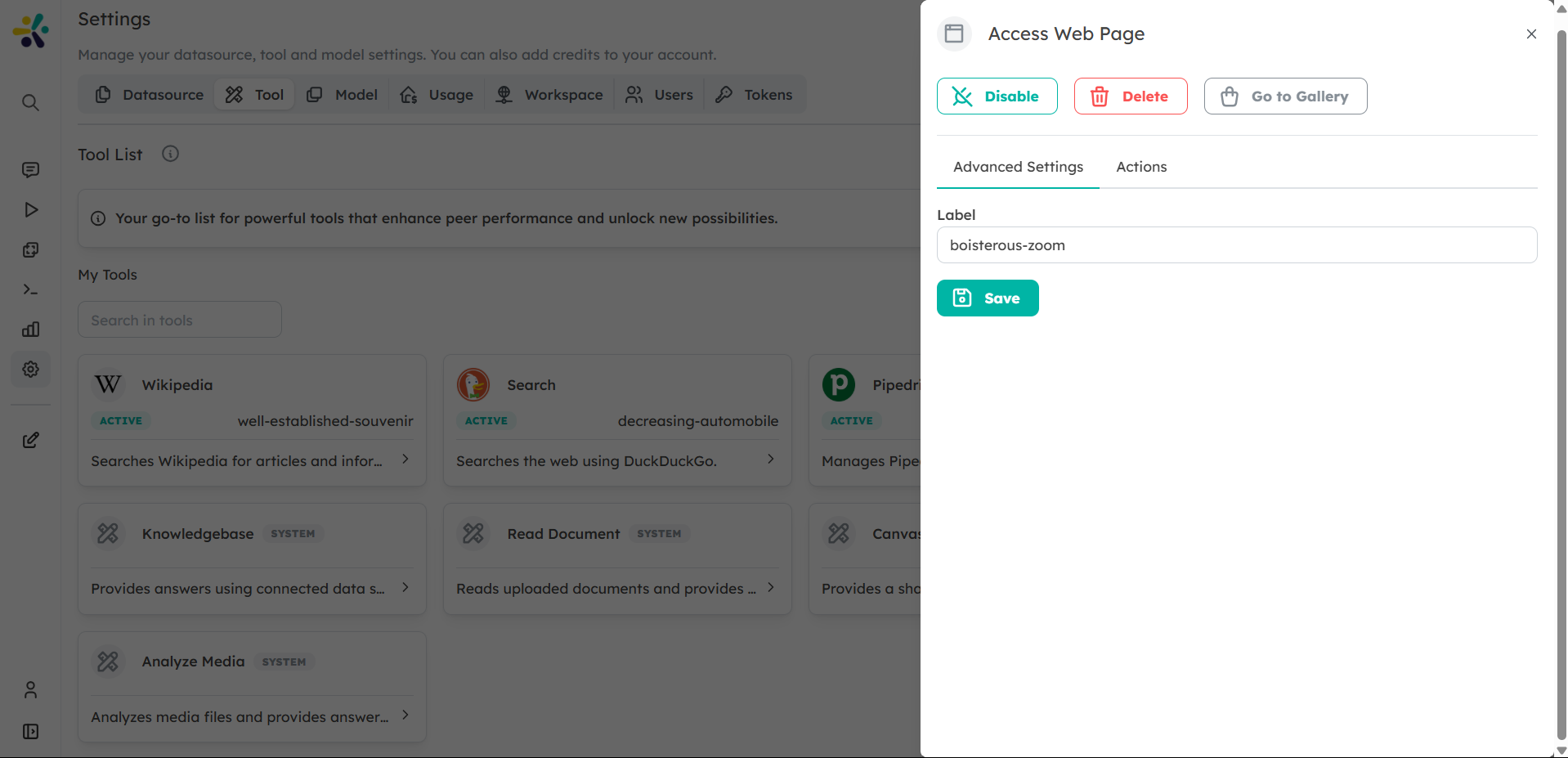Switch to the Actions tab
The width and height of the screenshot is (1568, 758).
click(x=1141, y=166)
